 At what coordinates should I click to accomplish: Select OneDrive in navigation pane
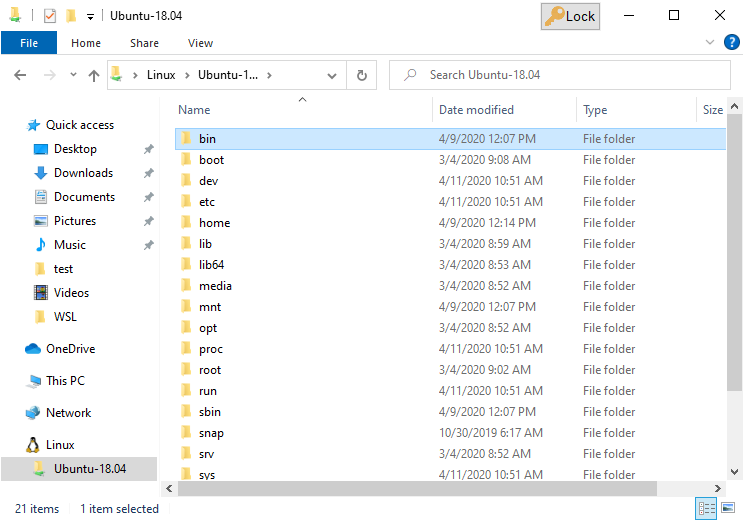pyautogui.click(x=71, y=349)
